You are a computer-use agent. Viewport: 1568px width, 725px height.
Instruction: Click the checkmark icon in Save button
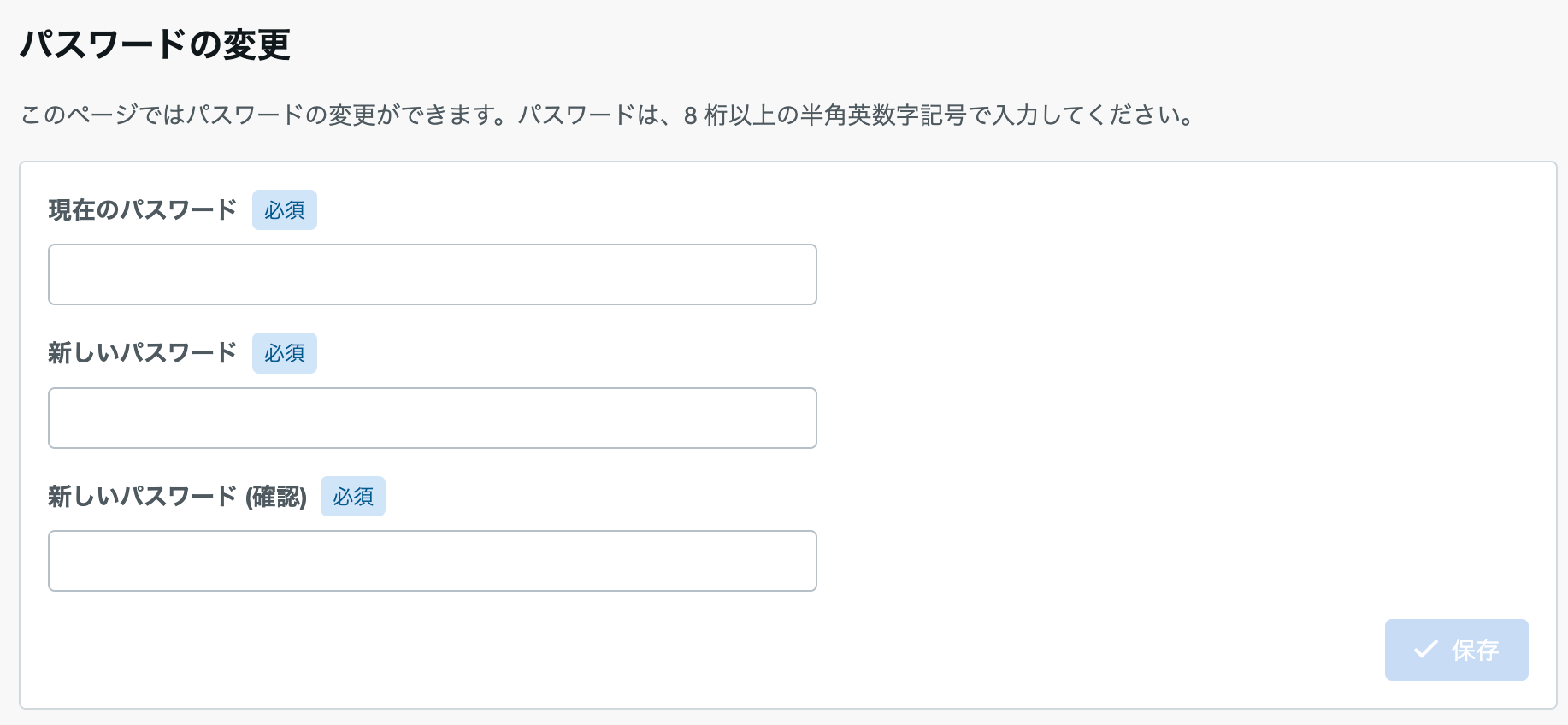pos(1425,650)
